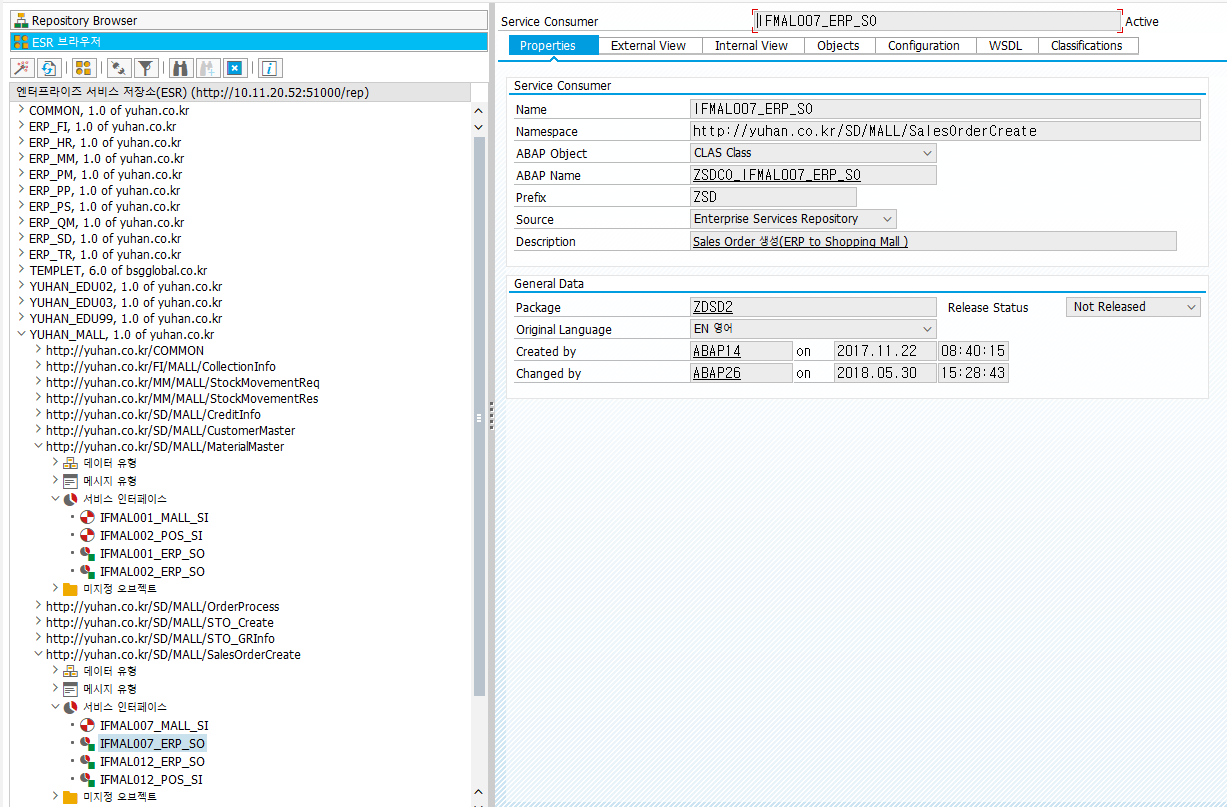Viewport: 1227px width, 807px height.
Task: Click the ABAP14 created-by user link
Action: coord(717,351)
